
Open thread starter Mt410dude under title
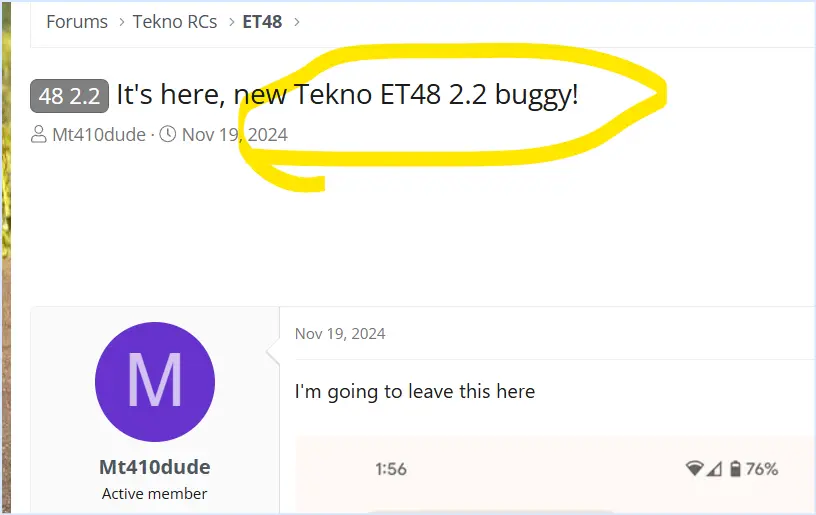pyautogui.click(x=99, y=135)
